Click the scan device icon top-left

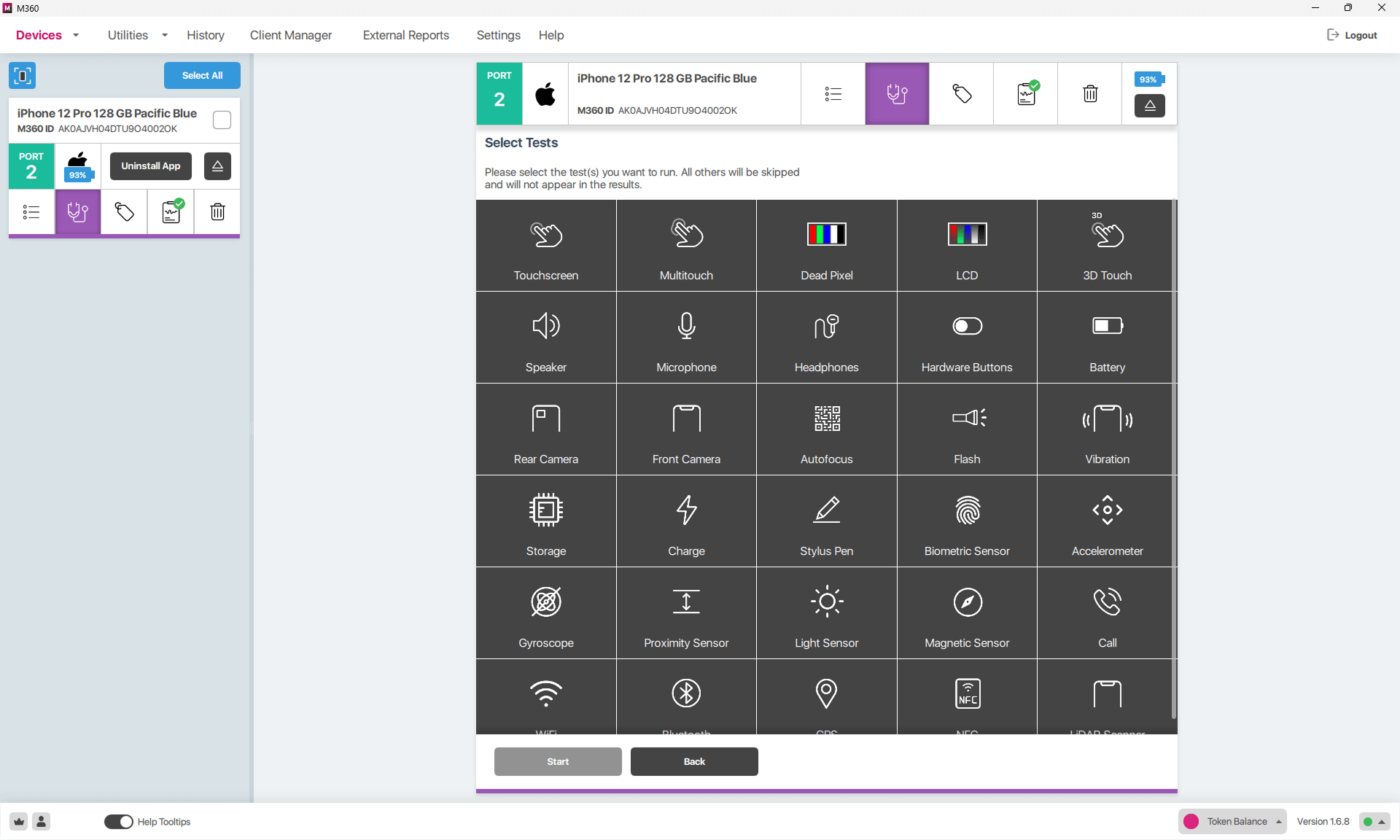pyautogui.click(x=22, y=76)
